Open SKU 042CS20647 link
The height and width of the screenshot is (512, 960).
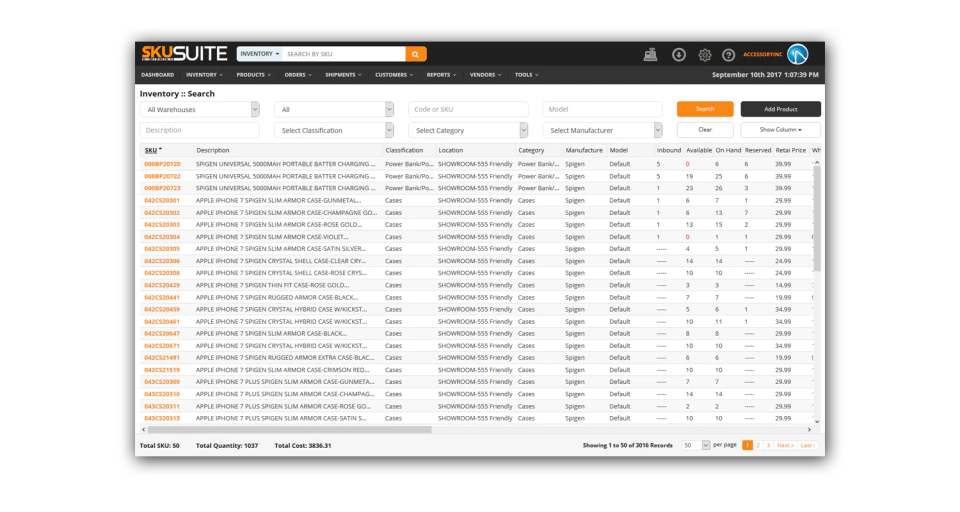tap(162, 334)
